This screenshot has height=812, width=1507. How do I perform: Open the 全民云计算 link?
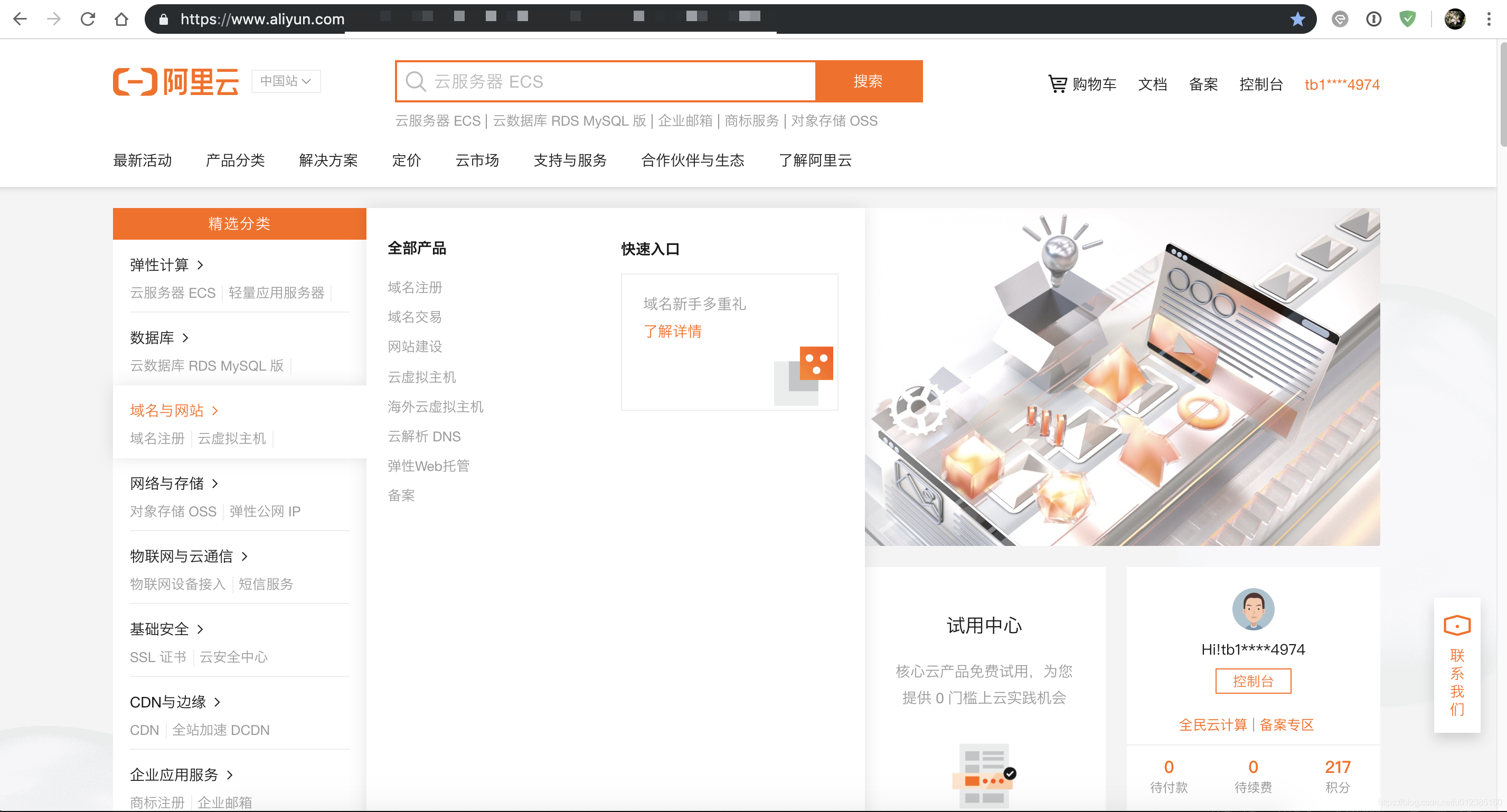pyautogui.click(x=1213, y=725)
